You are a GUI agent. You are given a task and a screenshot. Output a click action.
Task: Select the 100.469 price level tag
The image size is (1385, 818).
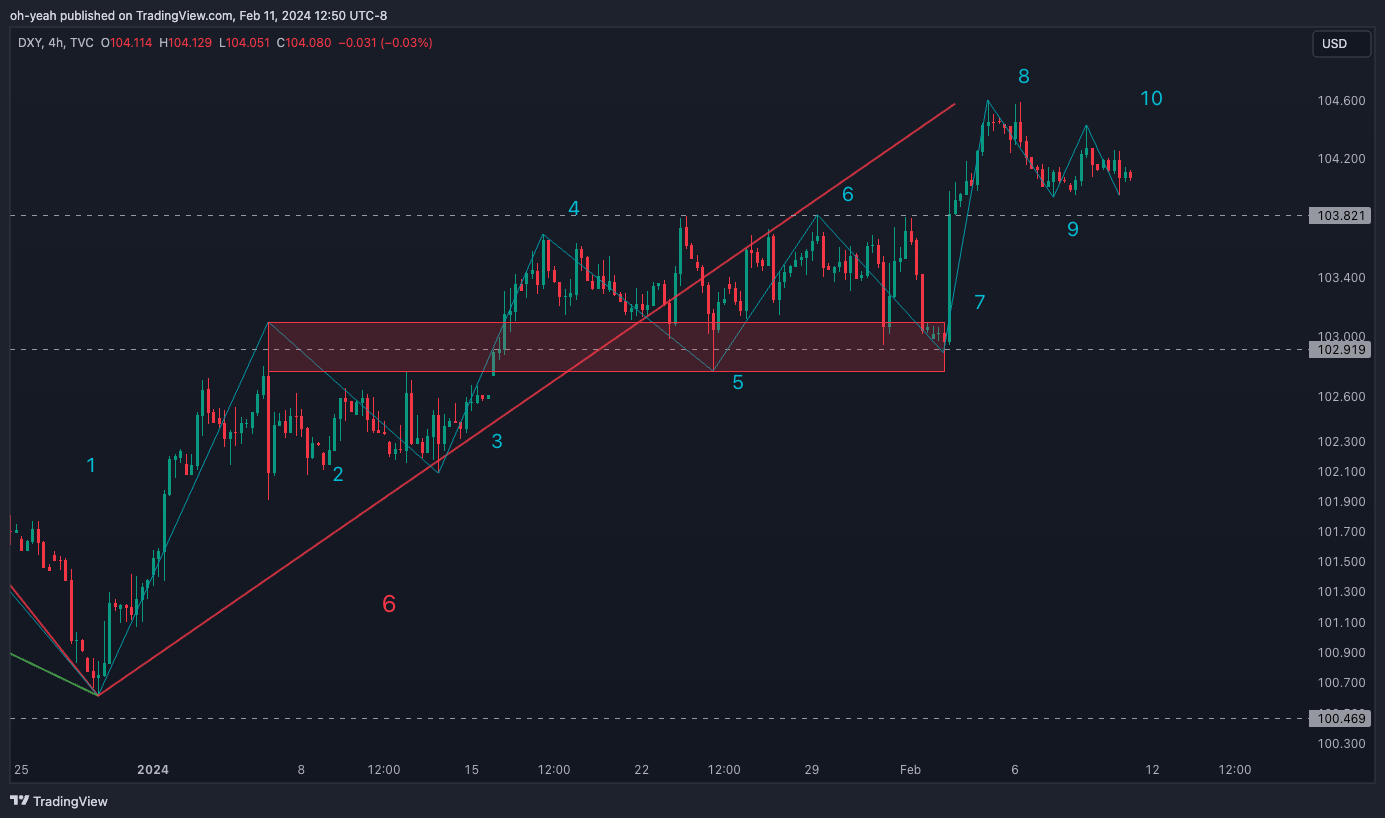point(1339,719)
